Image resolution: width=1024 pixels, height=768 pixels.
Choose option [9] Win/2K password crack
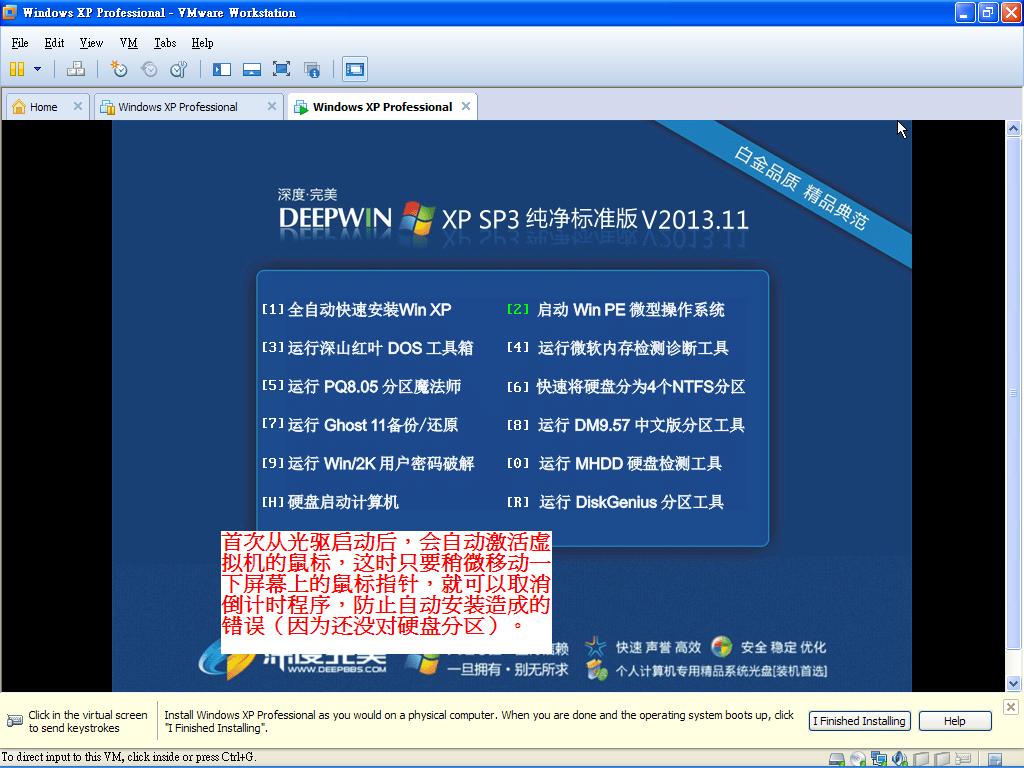(368, 464)
